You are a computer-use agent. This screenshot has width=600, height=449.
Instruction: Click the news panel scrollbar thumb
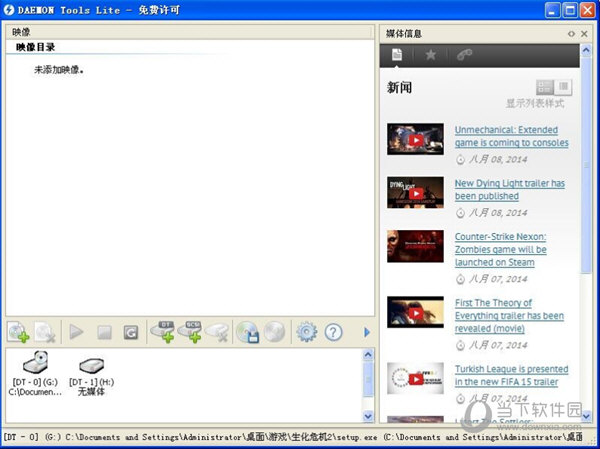(586, 165)
